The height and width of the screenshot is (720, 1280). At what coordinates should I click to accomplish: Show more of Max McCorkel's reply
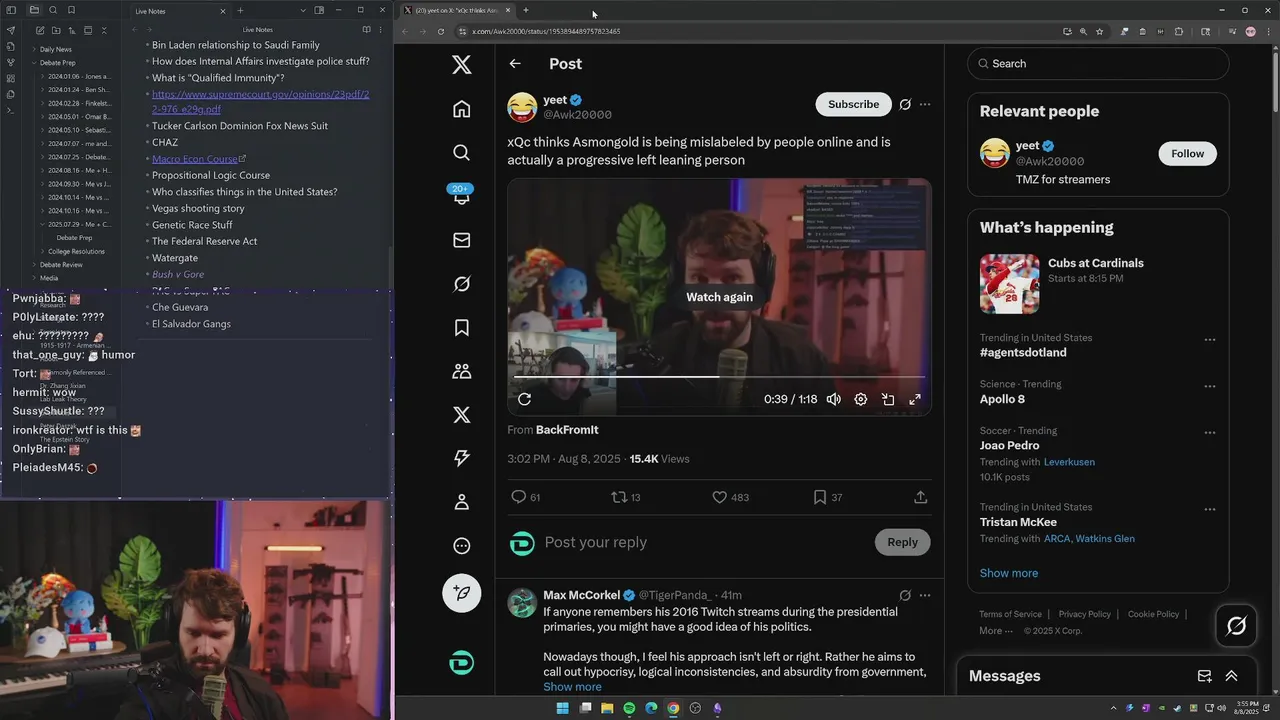tap(572, 687)
